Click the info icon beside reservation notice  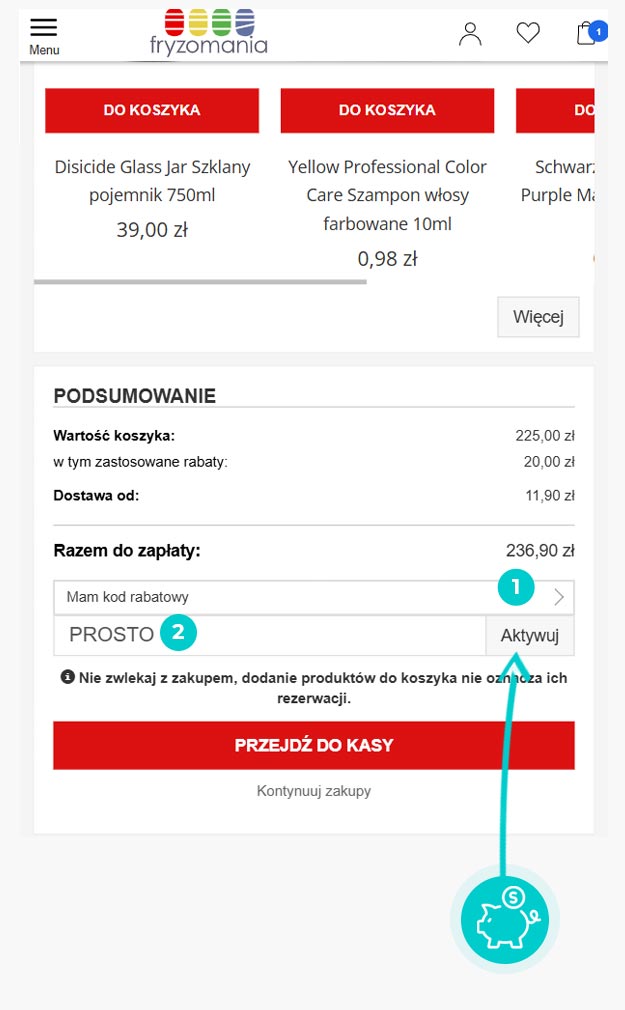point(68,677)
